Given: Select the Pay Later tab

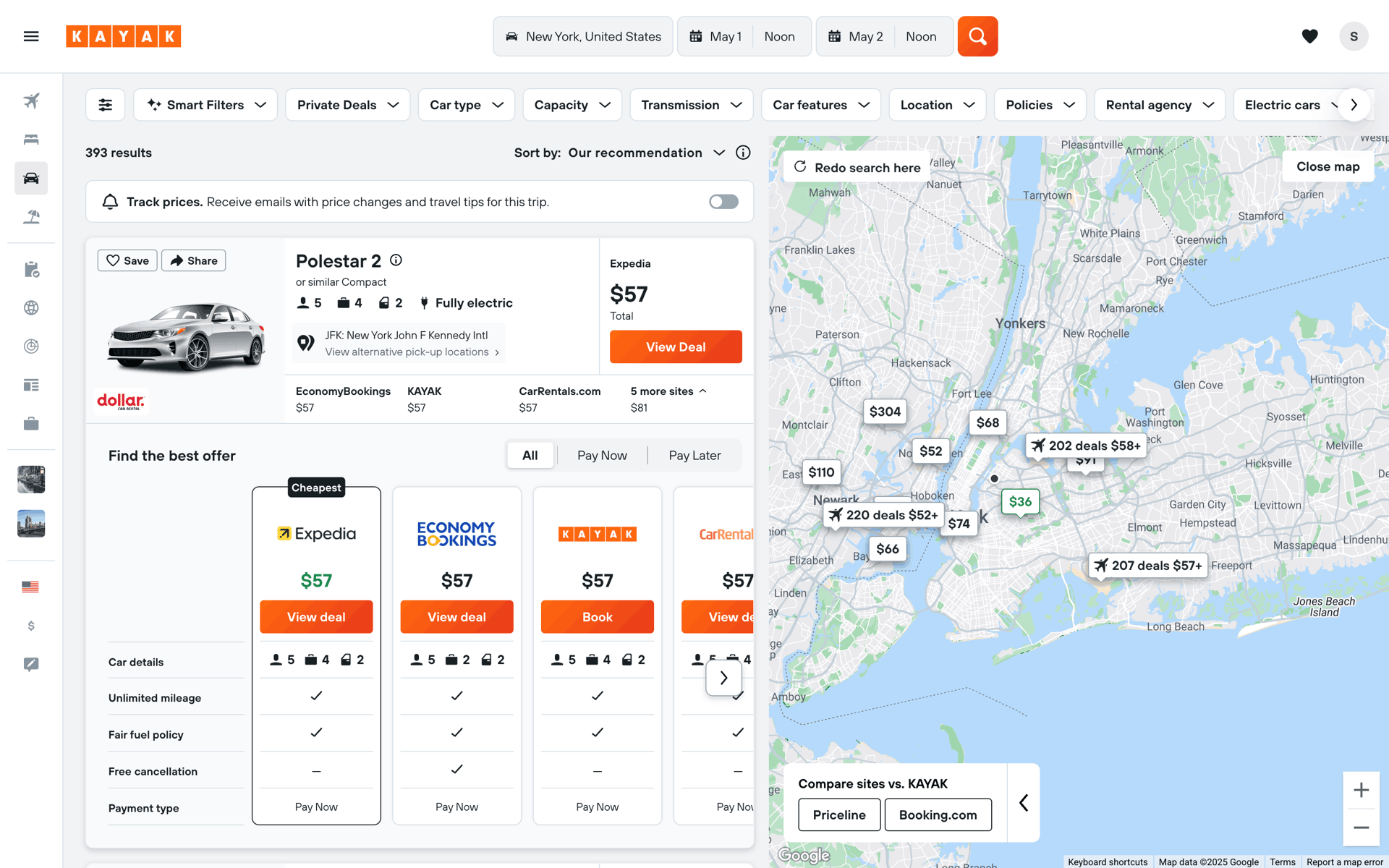Looking at the screenshot, I should pyautogui.click(x=694, y=455).
